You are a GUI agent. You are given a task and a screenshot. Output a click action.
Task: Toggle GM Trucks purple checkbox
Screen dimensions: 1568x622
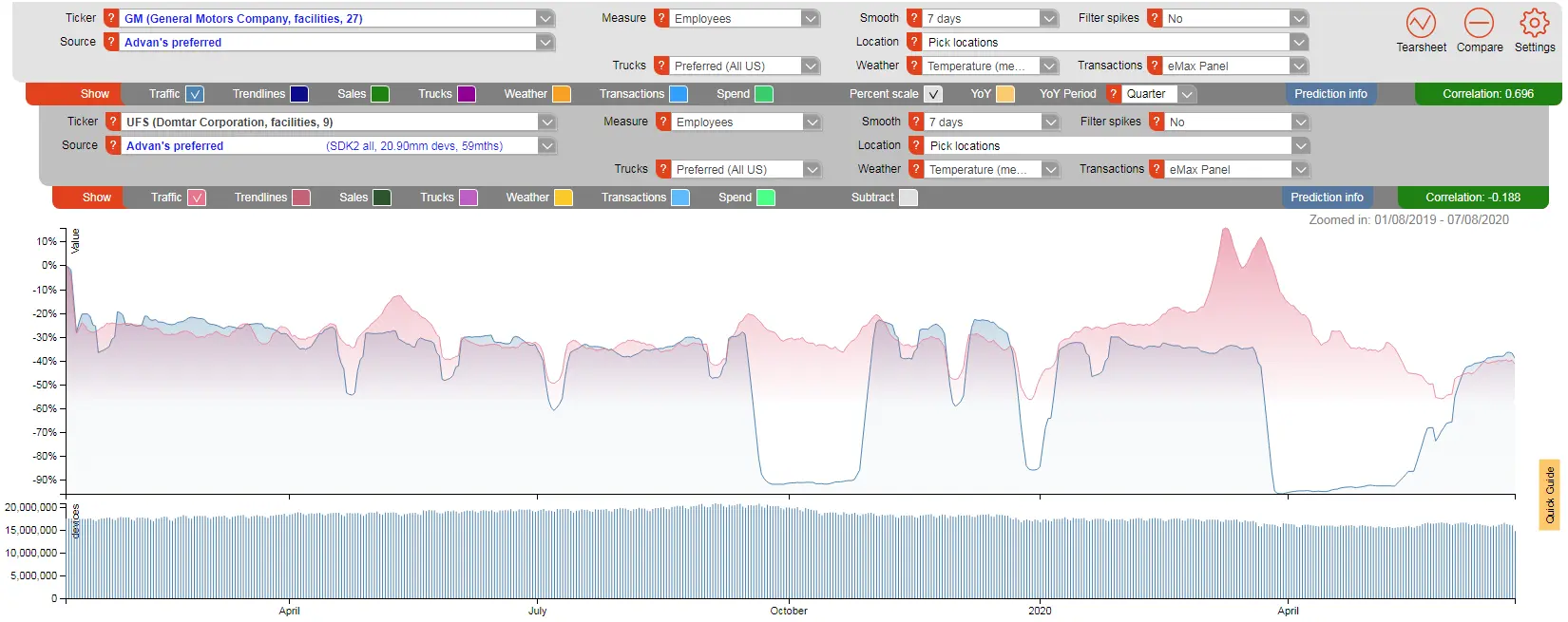[x=467, y=94]
